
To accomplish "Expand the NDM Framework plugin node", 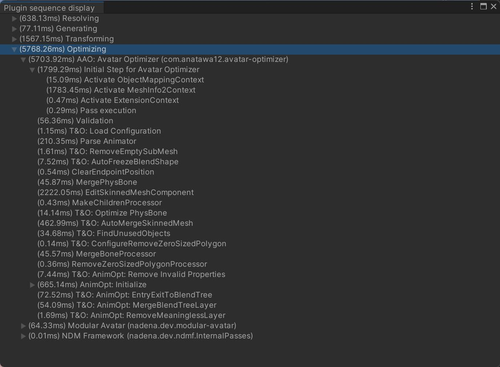I will 23,336.
